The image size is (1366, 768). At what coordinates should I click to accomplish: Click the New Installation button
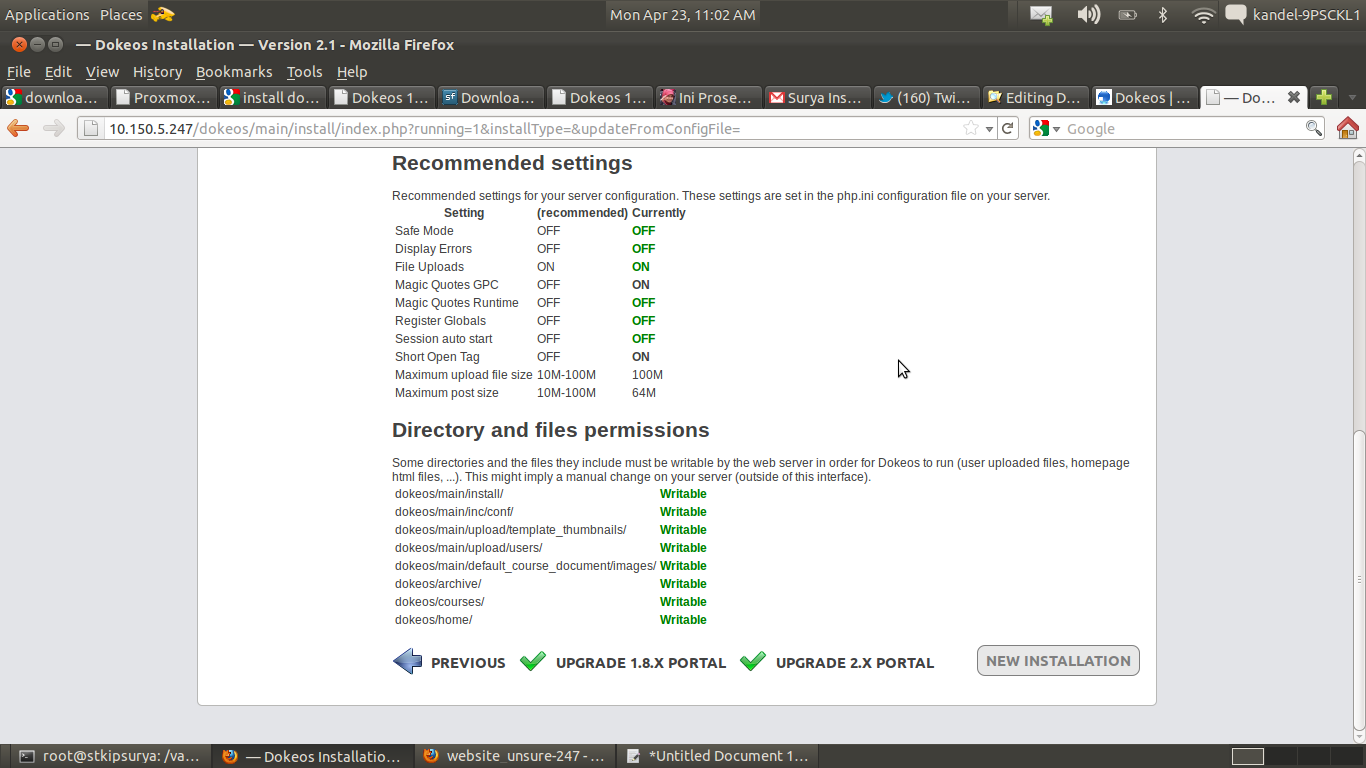1058,661
